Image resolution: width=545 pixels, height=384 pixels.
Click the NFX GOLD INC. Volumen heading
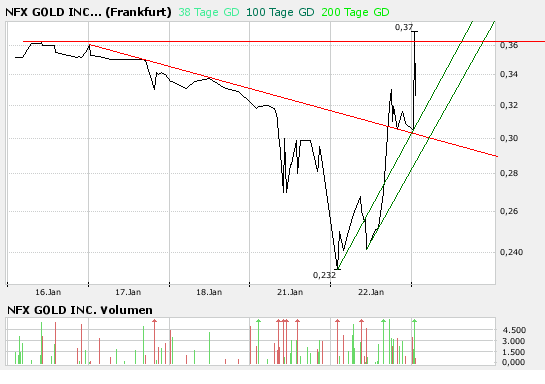click(80, 310)
